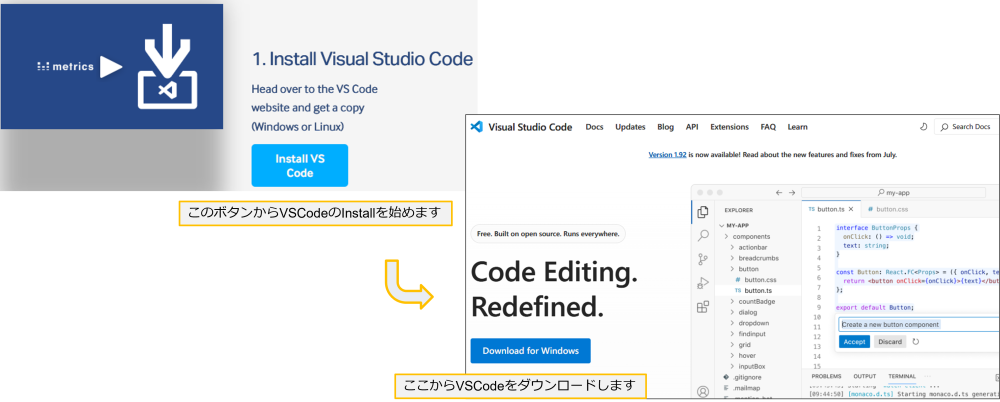Click '1. Install Visual Studio Code' heading

[x=363, y=59]
